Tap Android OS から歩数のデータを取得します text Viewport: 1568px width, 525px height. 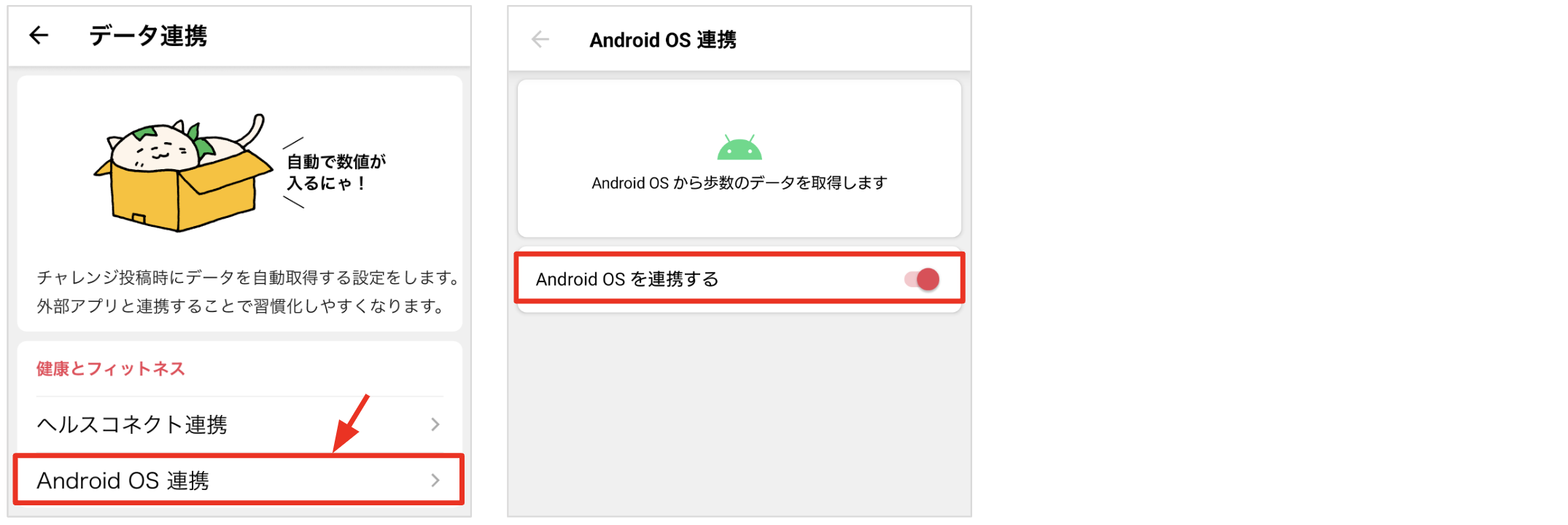(740, 183)
